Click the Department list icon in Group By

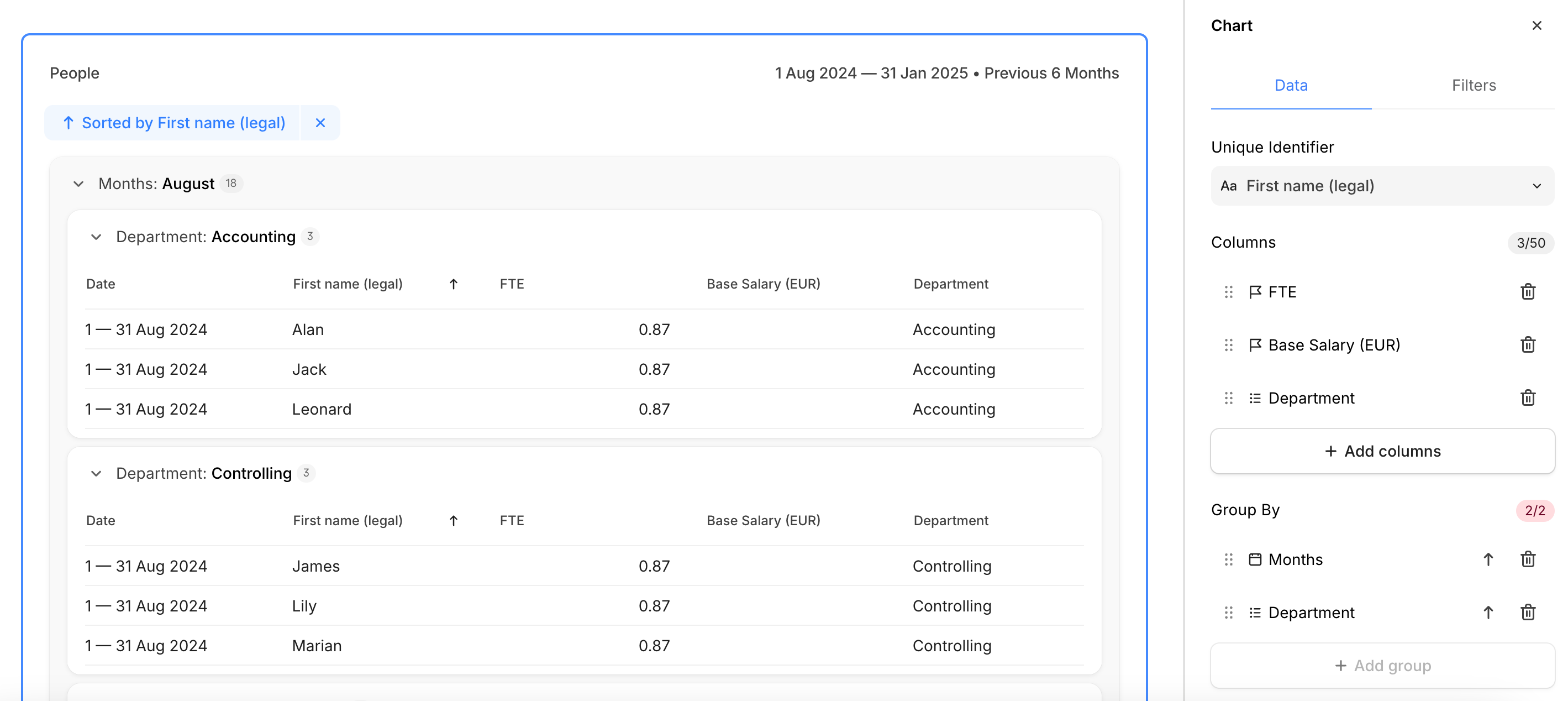(x=1255, y=612)
